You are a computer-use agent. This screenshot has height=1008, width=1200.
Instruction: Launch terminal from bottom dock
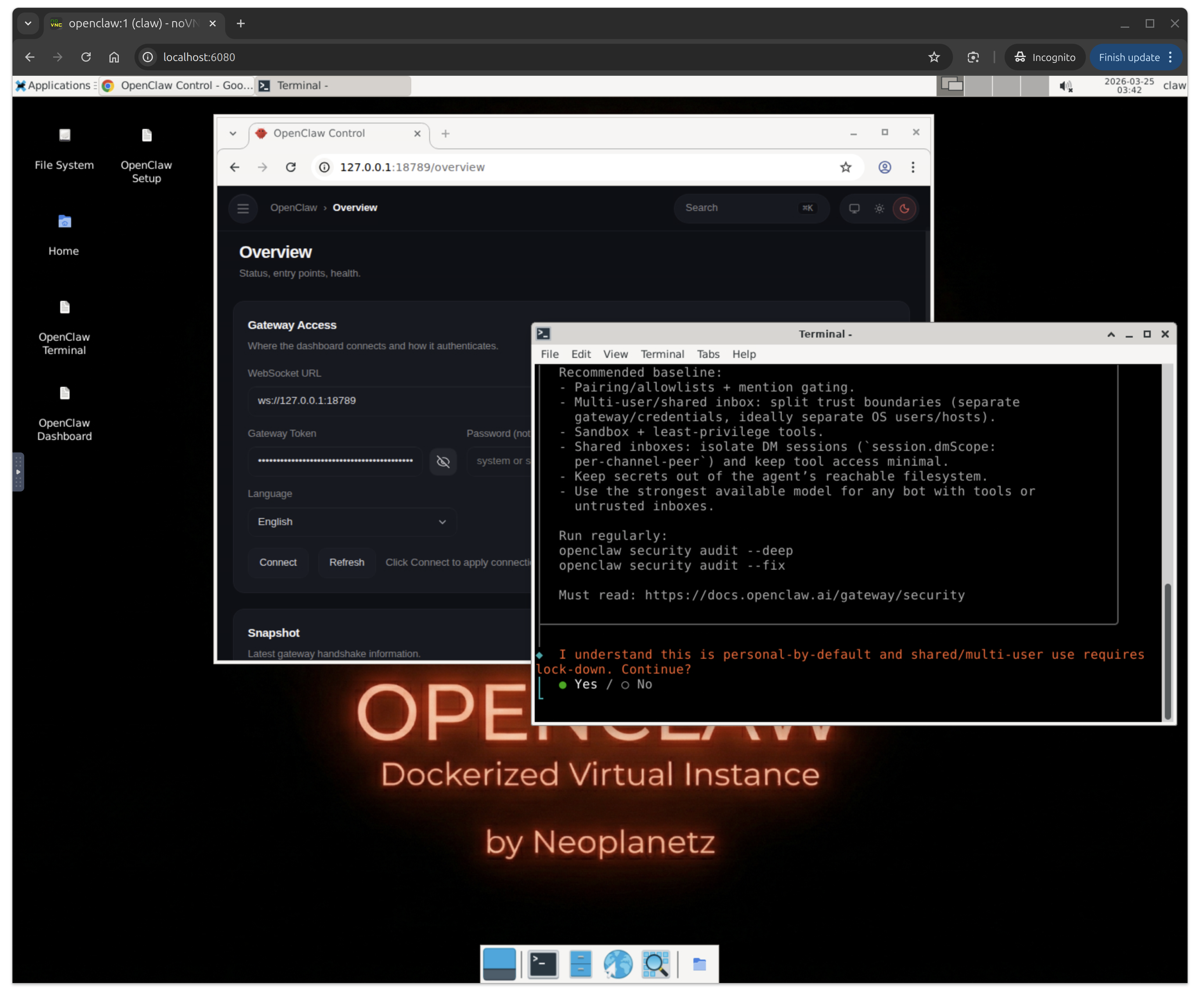543,965
